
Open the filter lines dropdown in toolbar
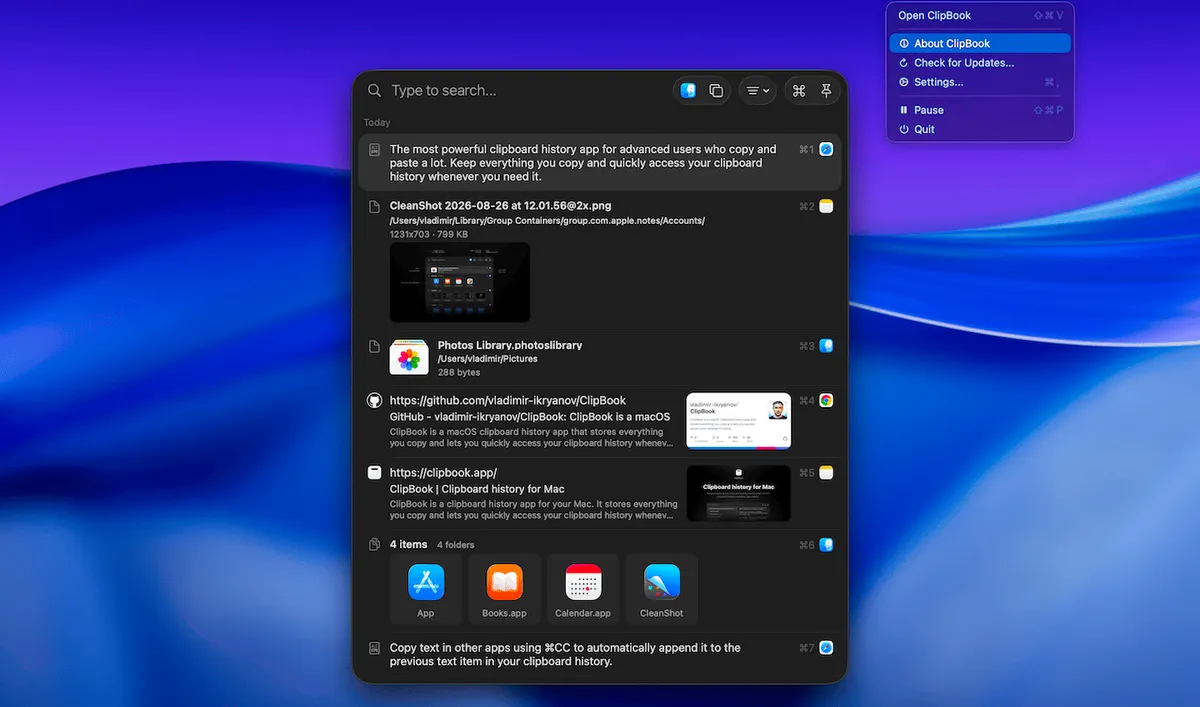757,90
